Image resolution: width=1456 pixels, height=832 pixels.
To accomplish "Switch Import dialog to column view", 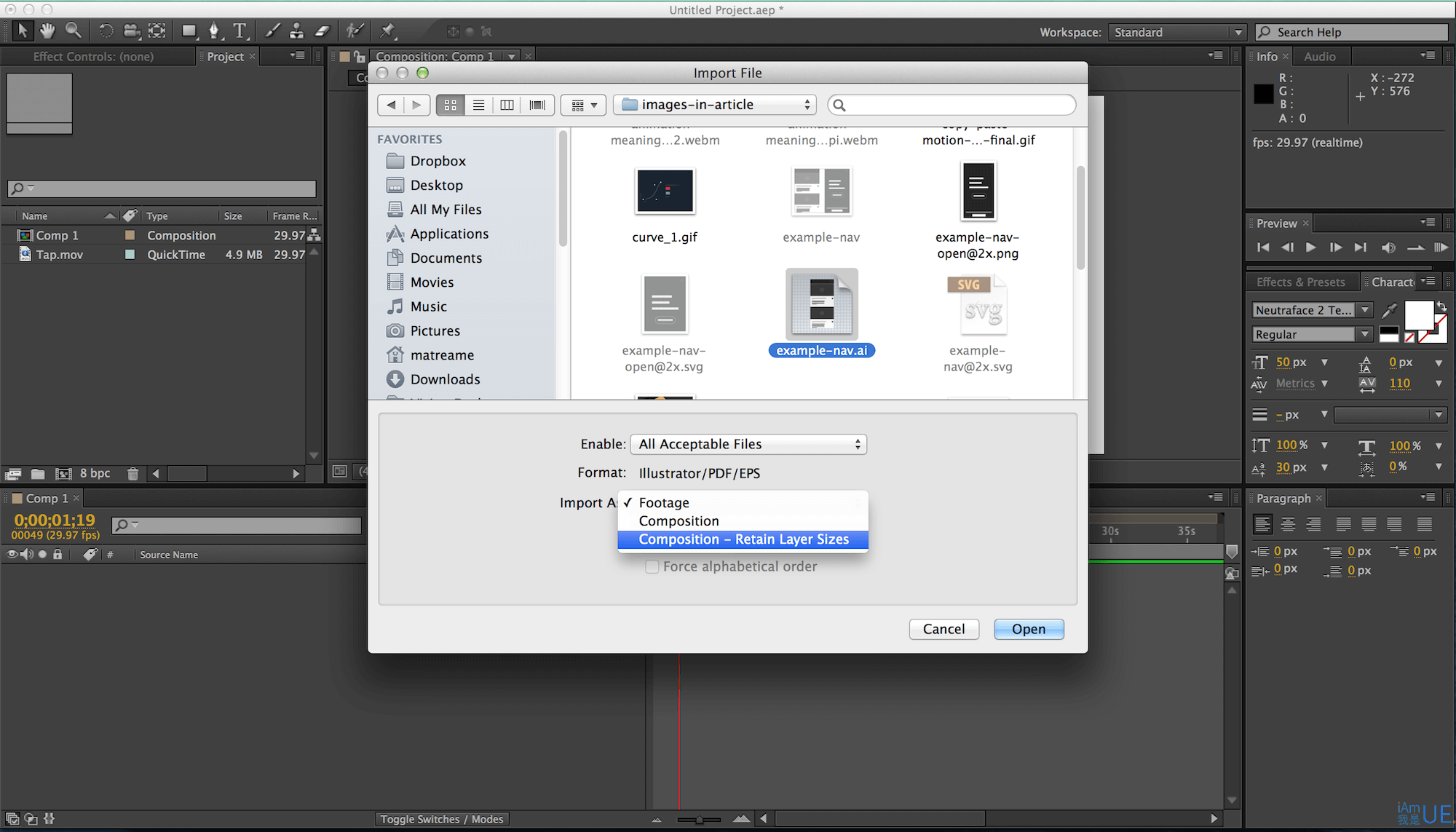I will (507, 105).
